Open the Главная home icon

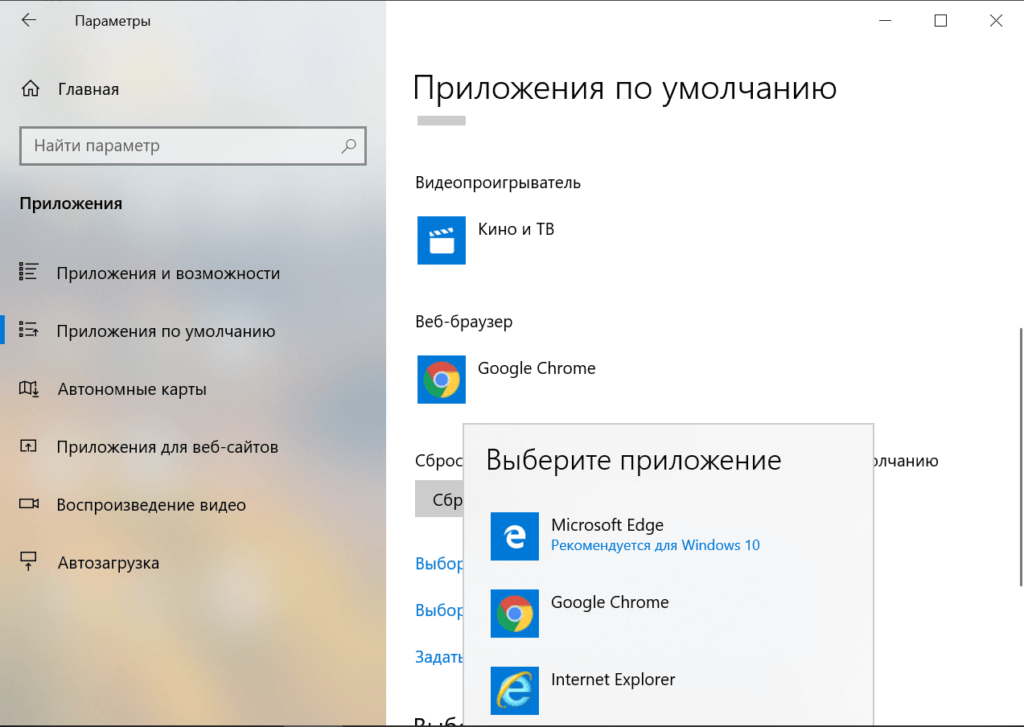click(30, 88)
